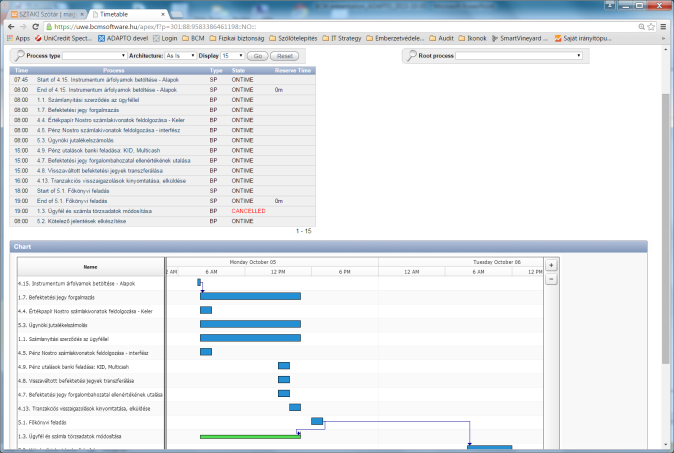Open 4.13. Tranzakciós visszaigazolások link
674x453 pixels.
(111, 181)
